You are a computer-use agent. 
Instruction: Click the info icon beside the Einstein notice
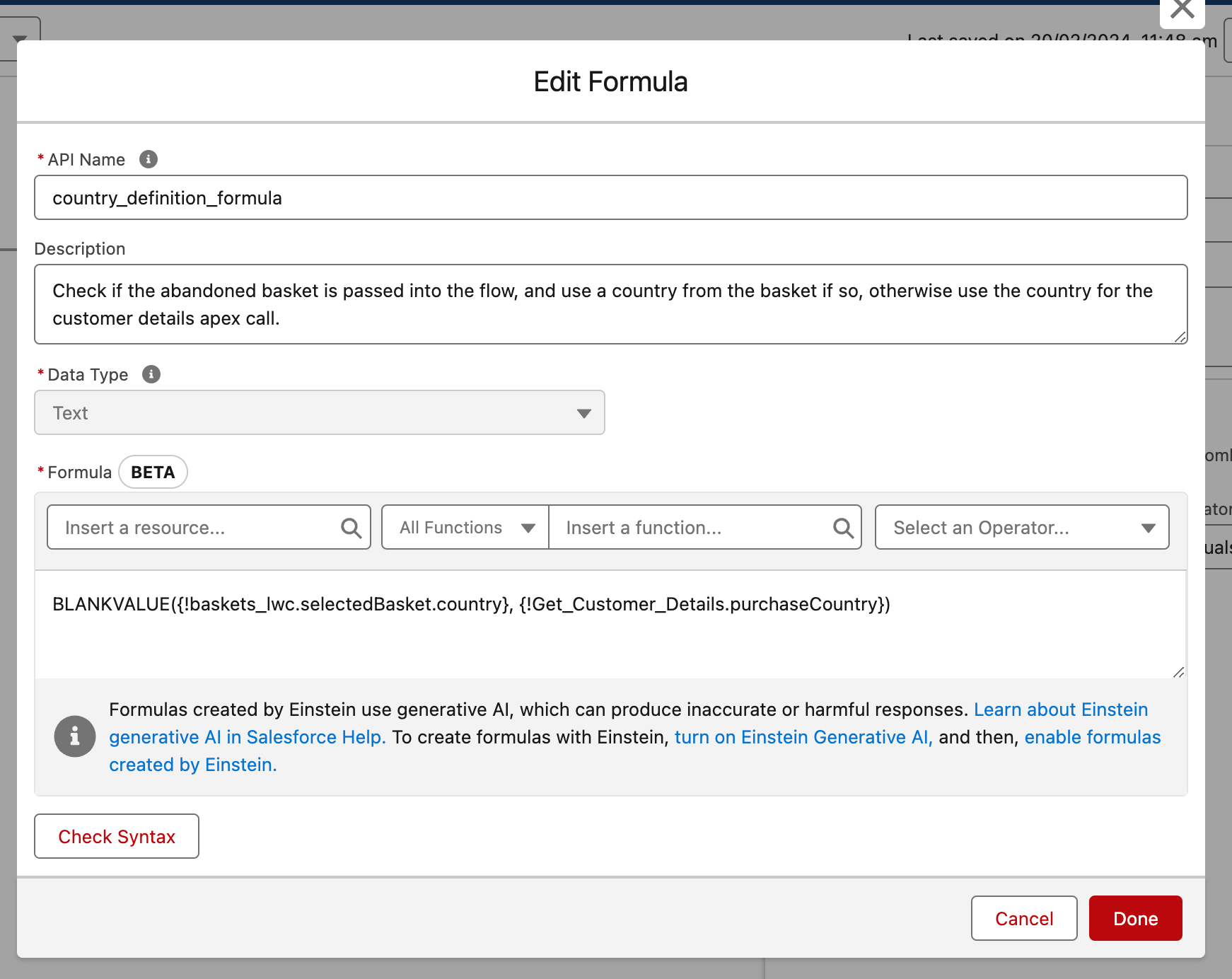[x=75, y=736]
